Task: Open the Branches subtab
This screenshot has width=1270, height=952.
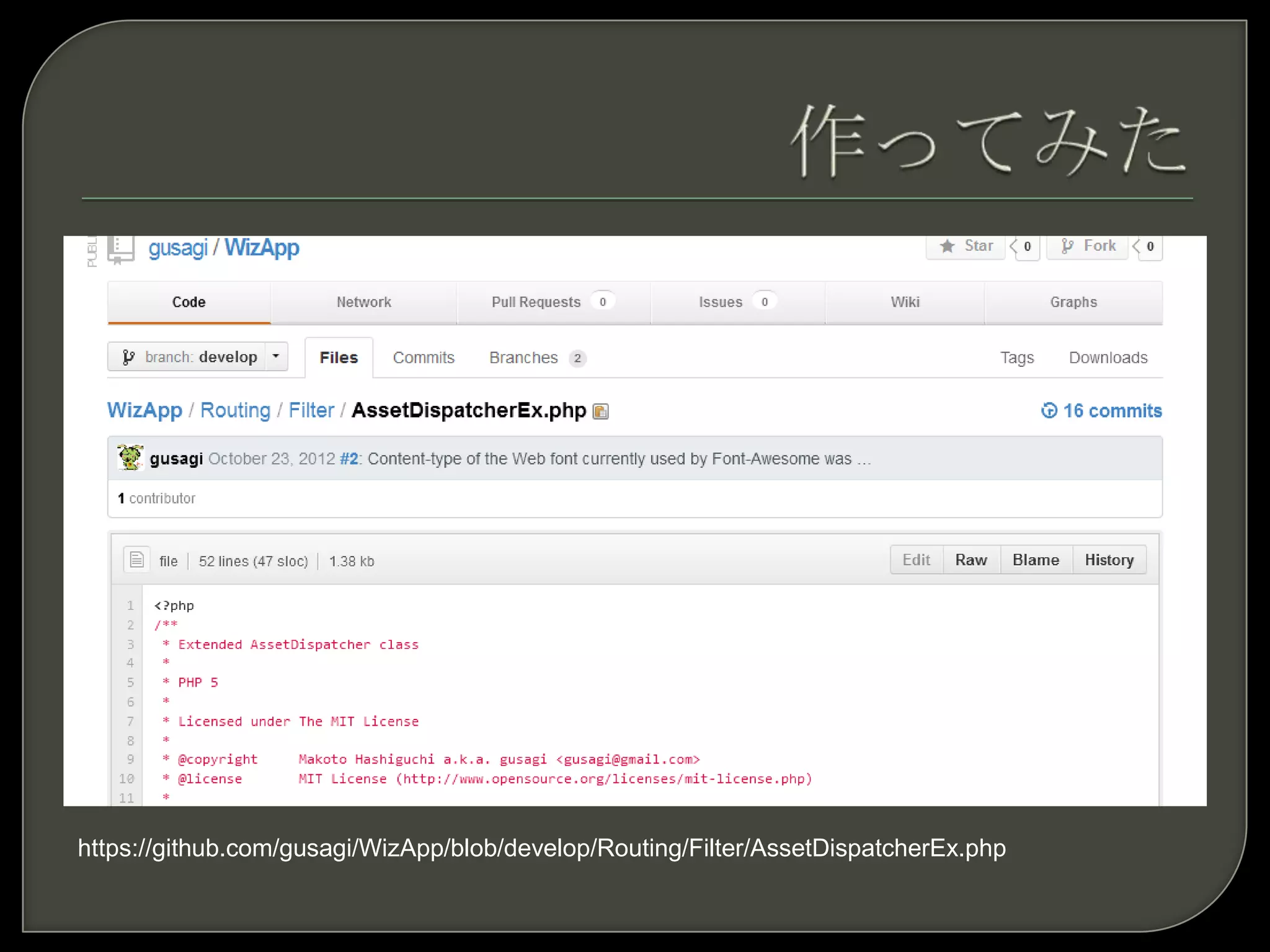Action: point(537,358)
